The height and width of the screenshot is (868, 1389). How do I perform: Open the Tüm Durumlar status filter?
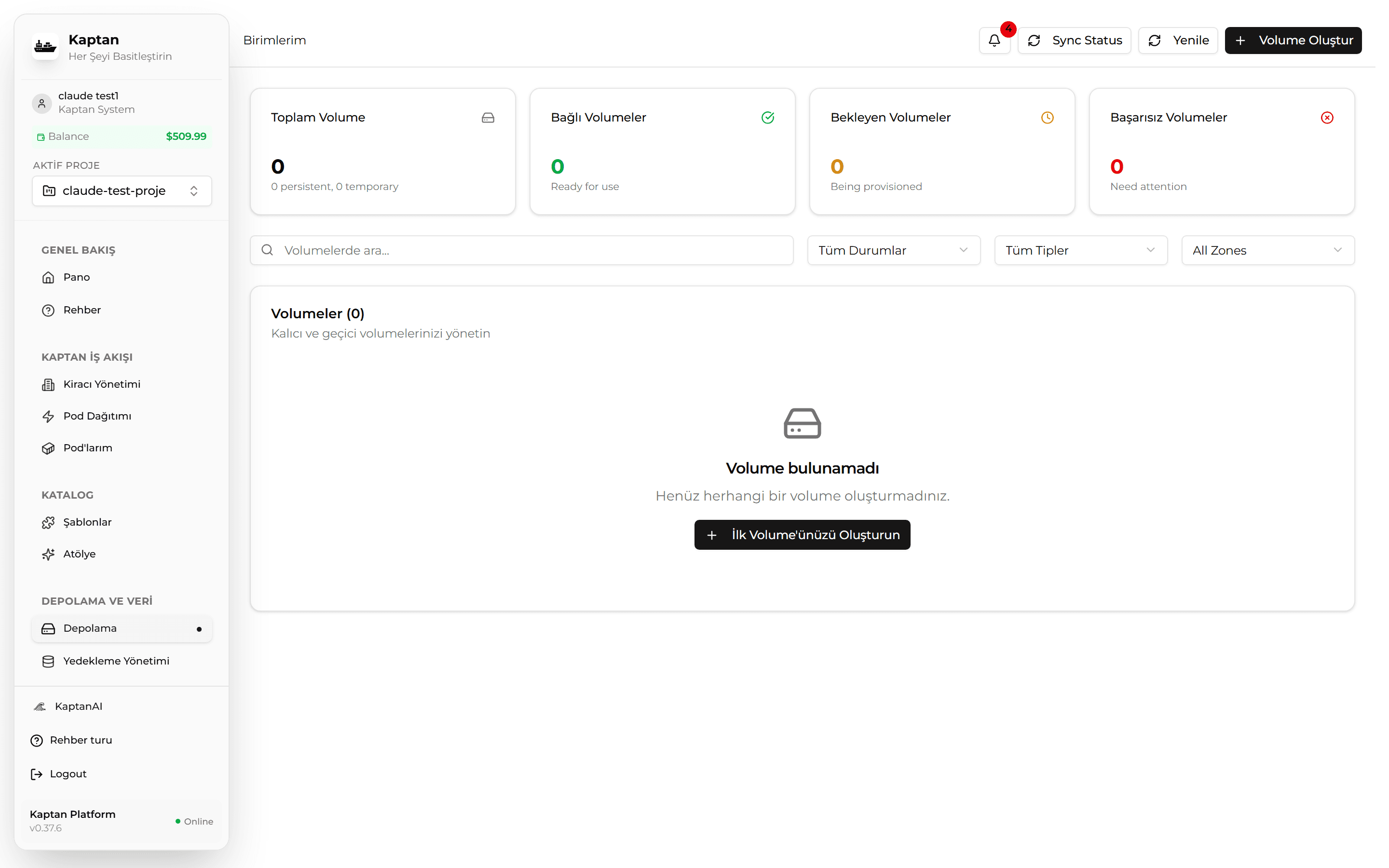pyautogui.click(x=893, y=250)
